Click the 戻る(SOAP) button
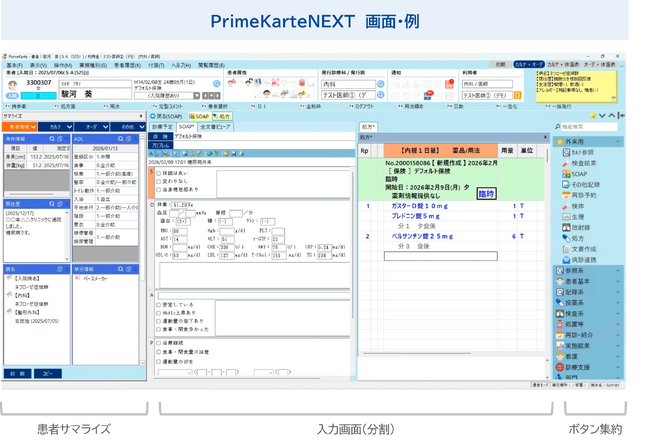Screen dimensions: 650x443 tap(166, 116)
